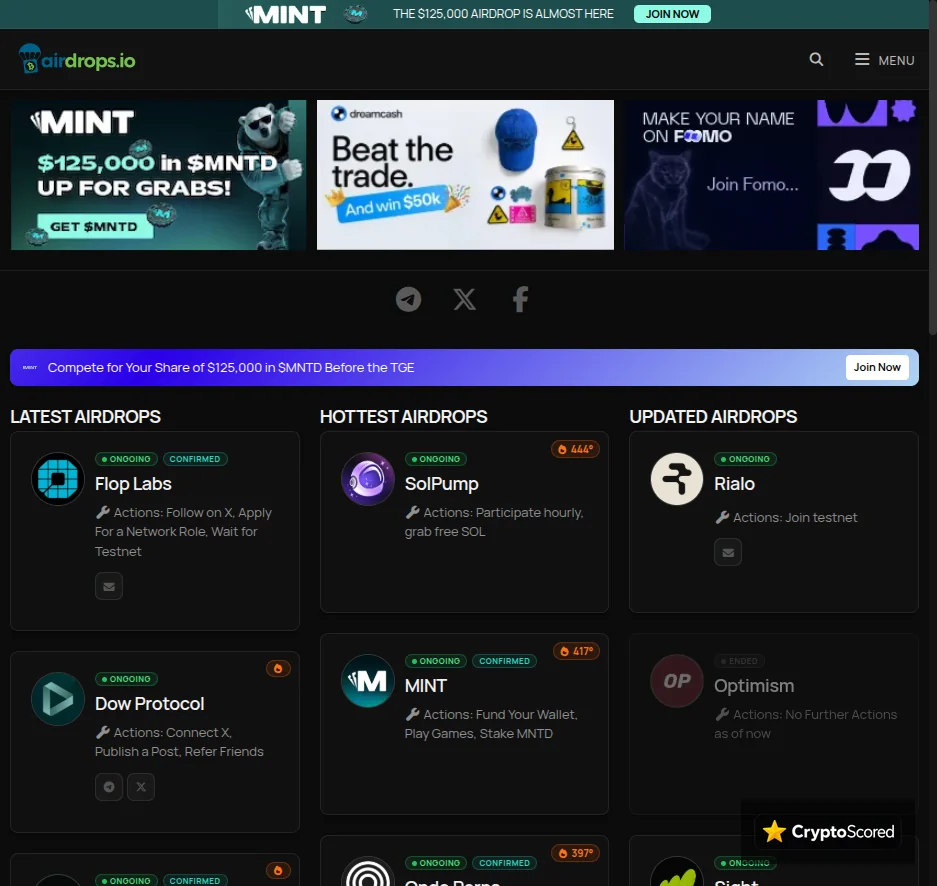Click Dow Protocol Telegram icon
Image resolution: width=937 pixels, height=886 pixels.
pos(109,787)
